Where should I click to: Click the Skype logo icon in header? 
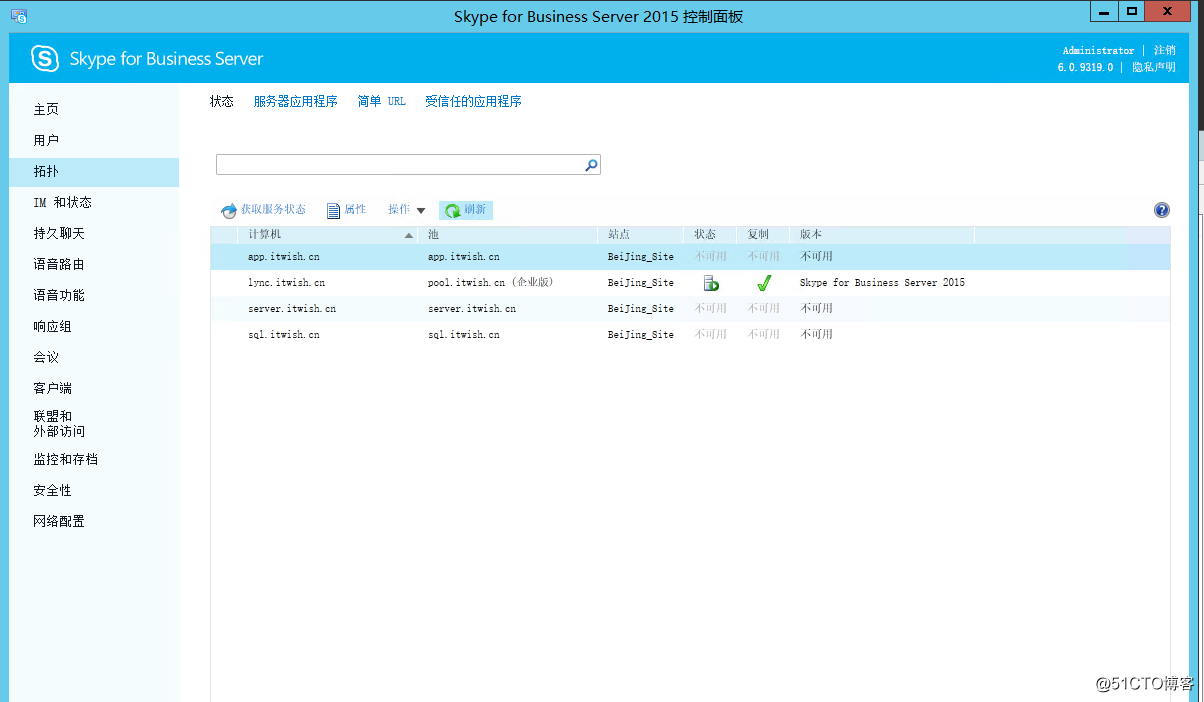pyautogui.click(x=45, y=59)
